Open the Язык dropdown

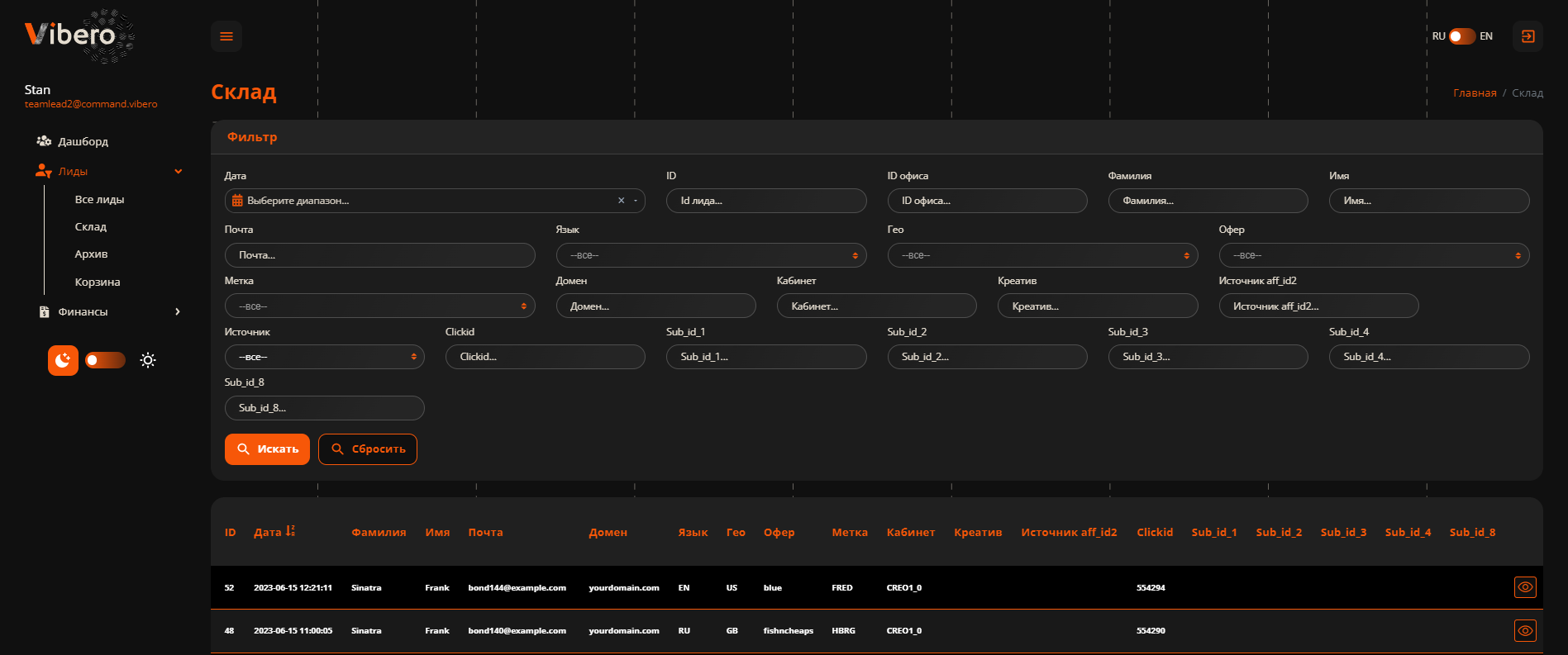(x=711, y=255)
